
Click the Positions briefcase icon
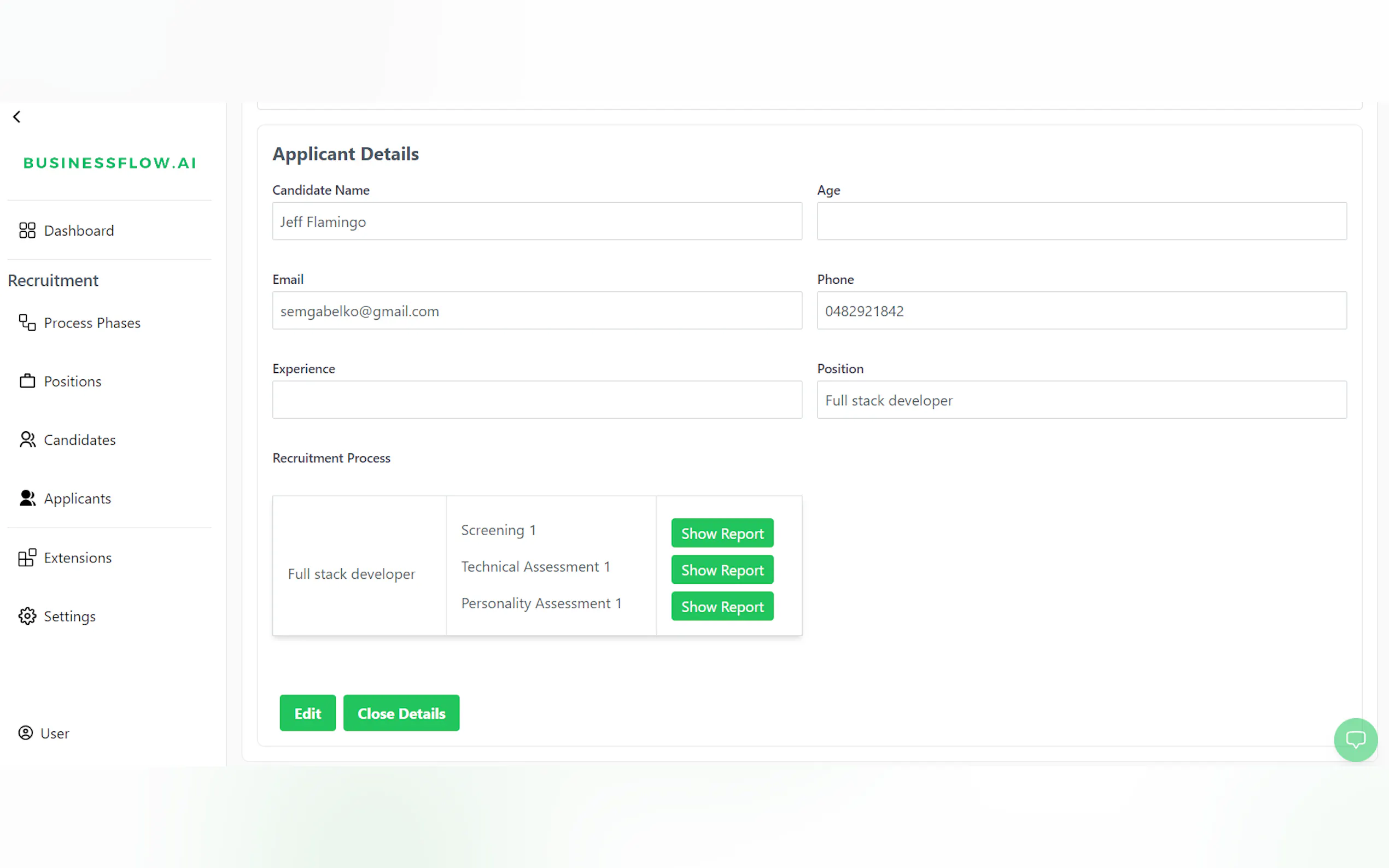click(27, 381)
